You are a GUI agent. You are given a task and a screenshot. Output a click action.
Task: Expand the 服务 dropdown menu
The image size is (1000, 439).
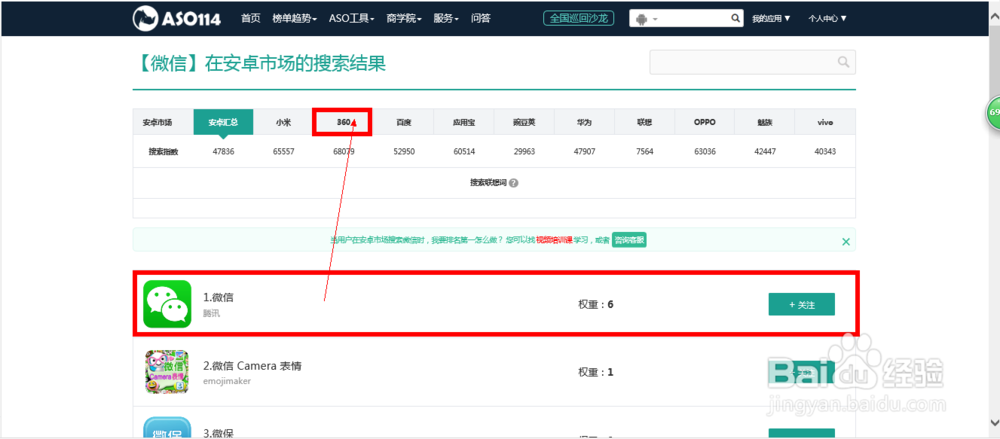(x=446, y=19)
